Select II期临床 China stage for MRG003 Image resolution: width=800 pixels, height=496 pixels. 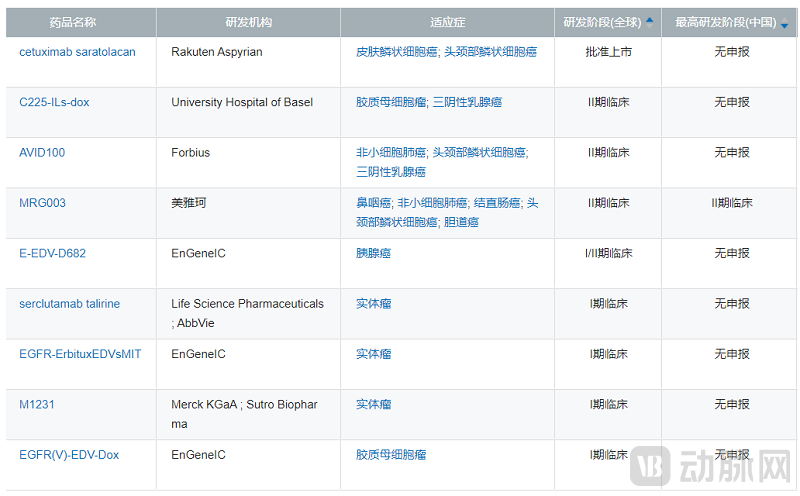click(x=732, y=203)
